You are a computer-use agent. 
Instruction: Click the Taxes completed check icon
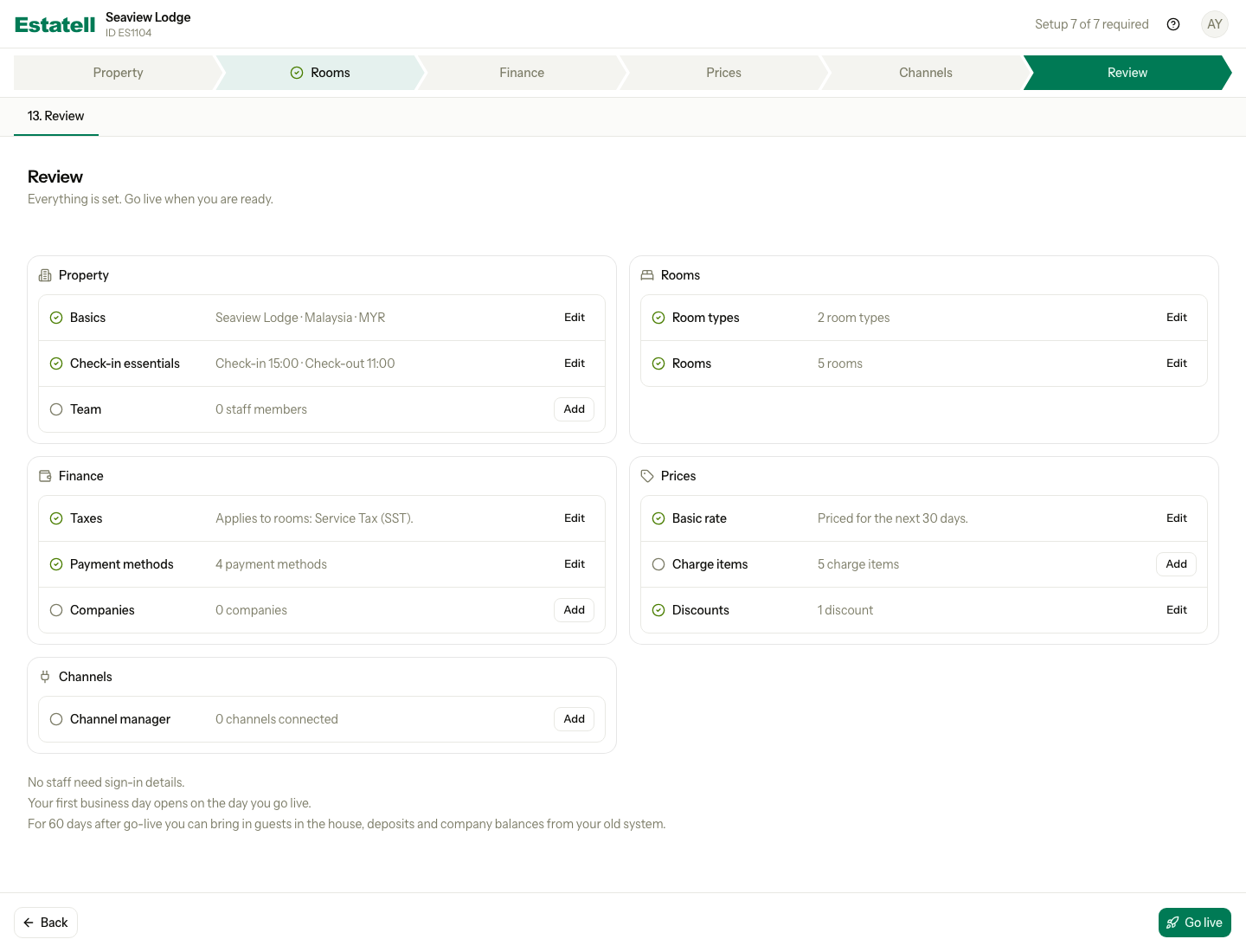56,518
